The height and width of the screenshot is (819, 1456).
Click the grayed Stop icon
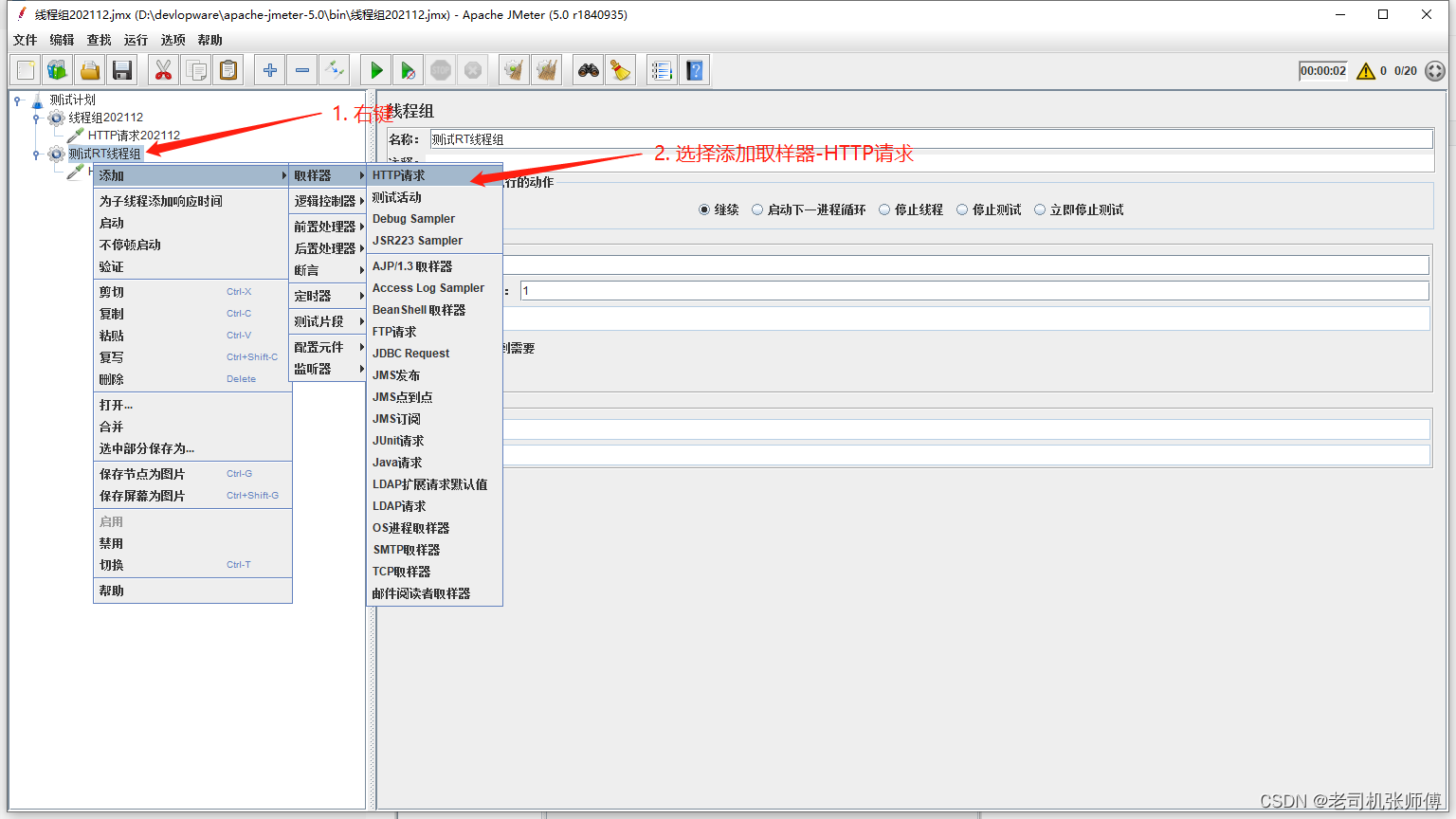[x=441, y=70]
